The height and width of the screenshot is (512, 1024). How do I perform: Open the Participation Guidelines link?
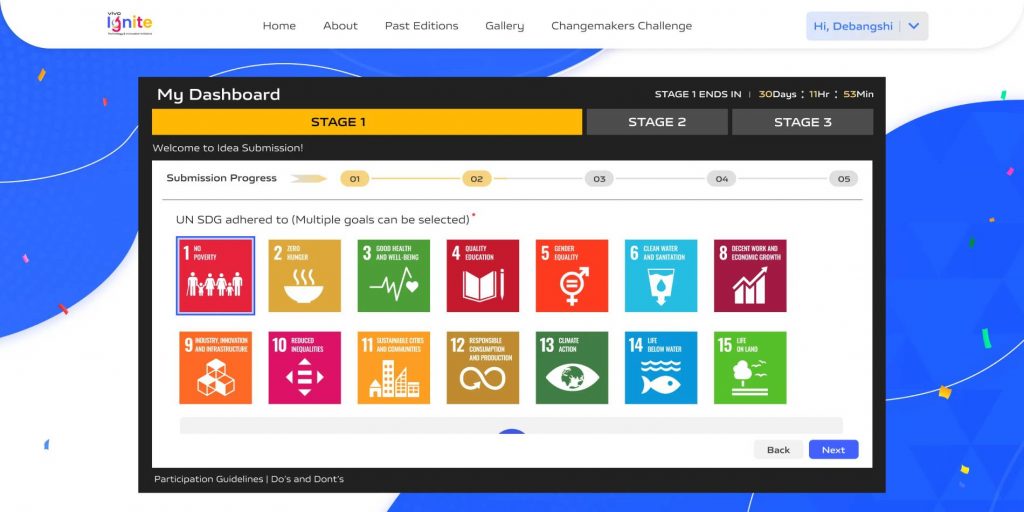(x=208, y=479)
